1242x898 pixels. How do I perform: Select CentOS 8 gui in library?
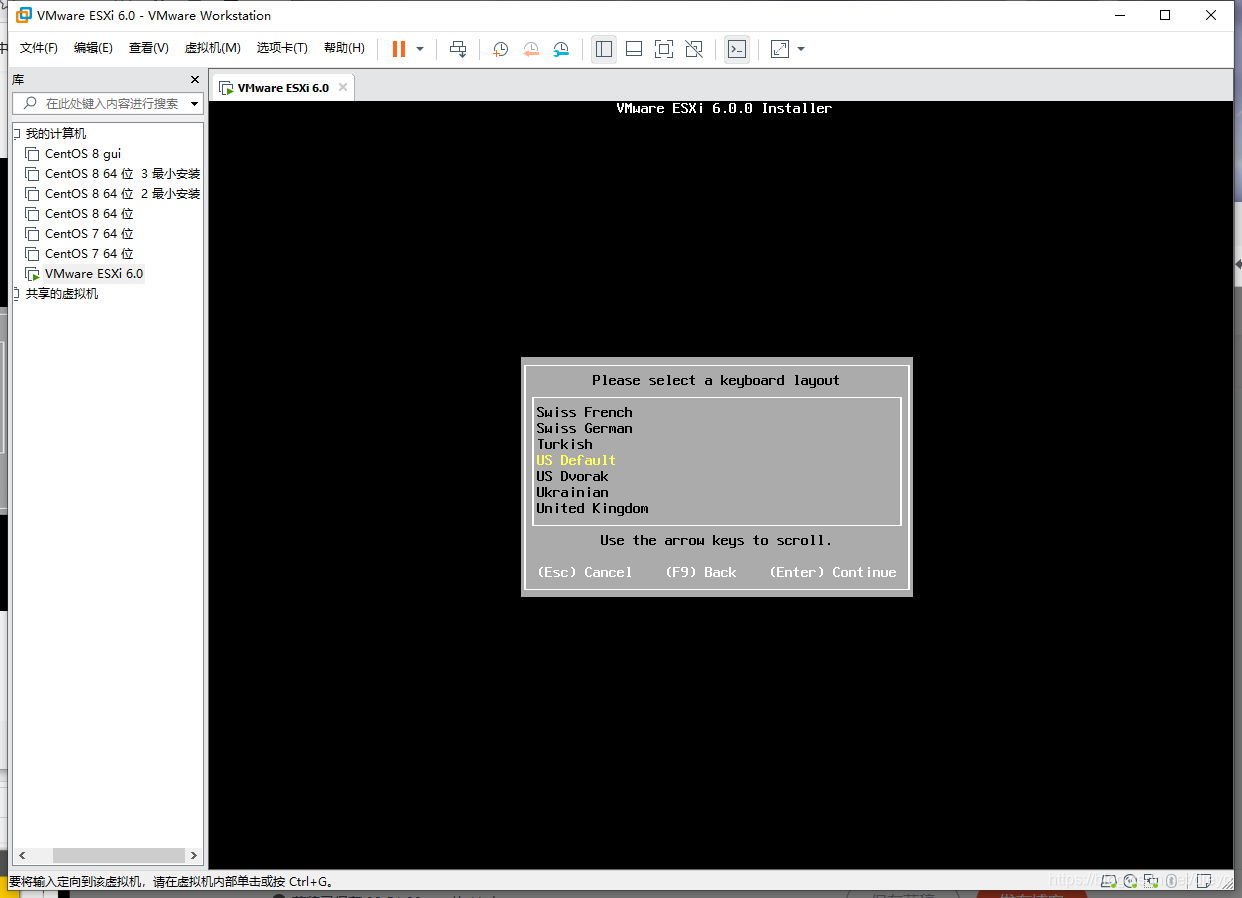pyautogui.click(x=82, y=154)
